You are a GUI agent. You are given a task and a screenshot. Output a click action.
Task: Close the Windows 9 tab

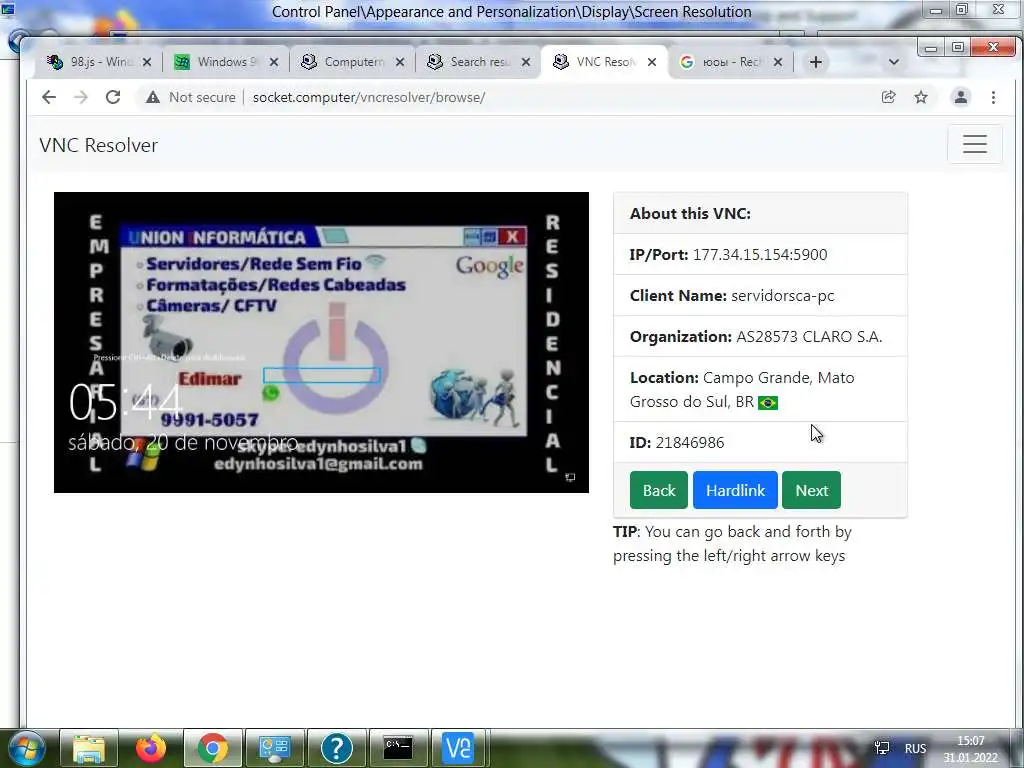(274, 62)
